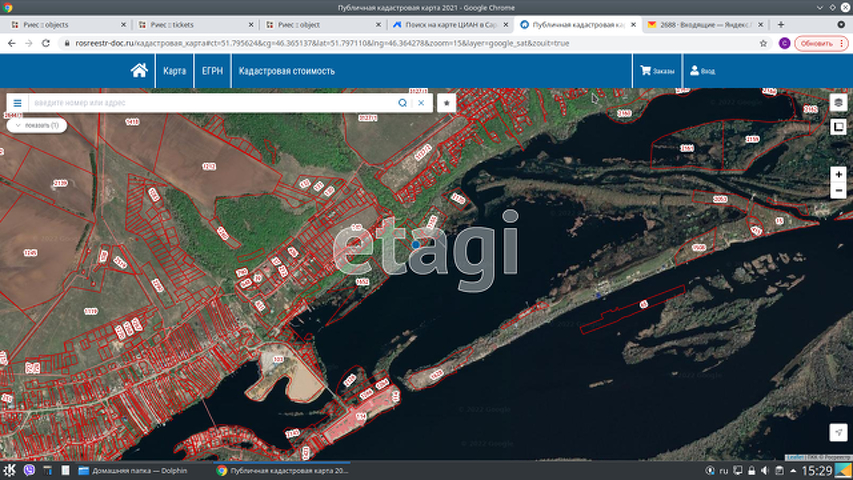Open the map layers selector
This screenshot has width=853, height=480.
tap(838, 102)
